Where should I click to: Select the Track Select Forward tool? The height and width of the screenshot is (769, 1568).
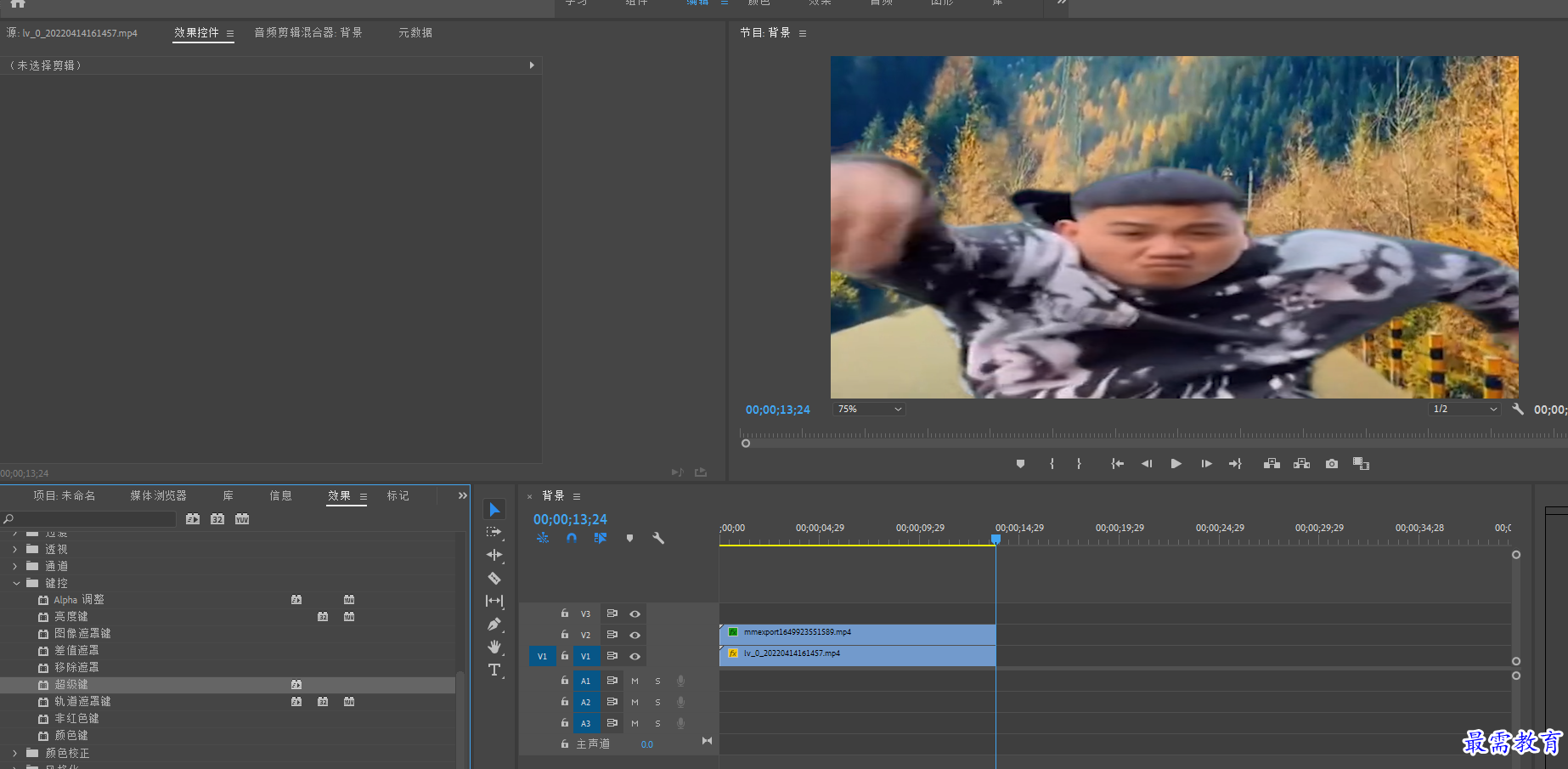pos(494,533)
